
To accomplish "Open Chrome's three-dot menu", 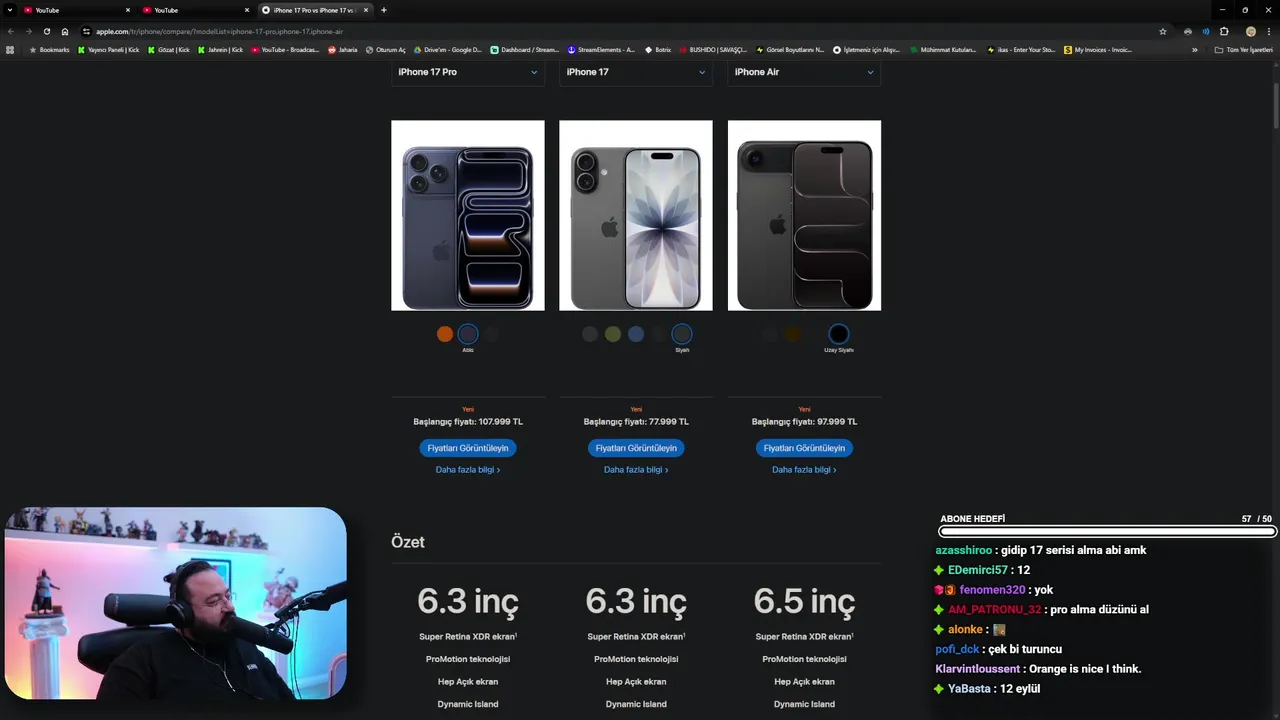I will [x=1269, y=31].
